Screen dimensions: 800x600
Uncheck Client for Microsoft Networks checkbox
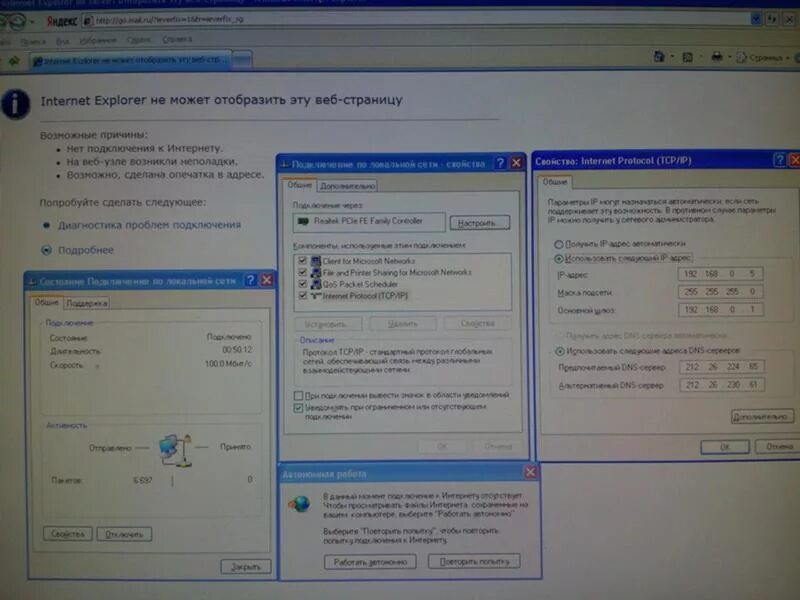tap(303, 261)
